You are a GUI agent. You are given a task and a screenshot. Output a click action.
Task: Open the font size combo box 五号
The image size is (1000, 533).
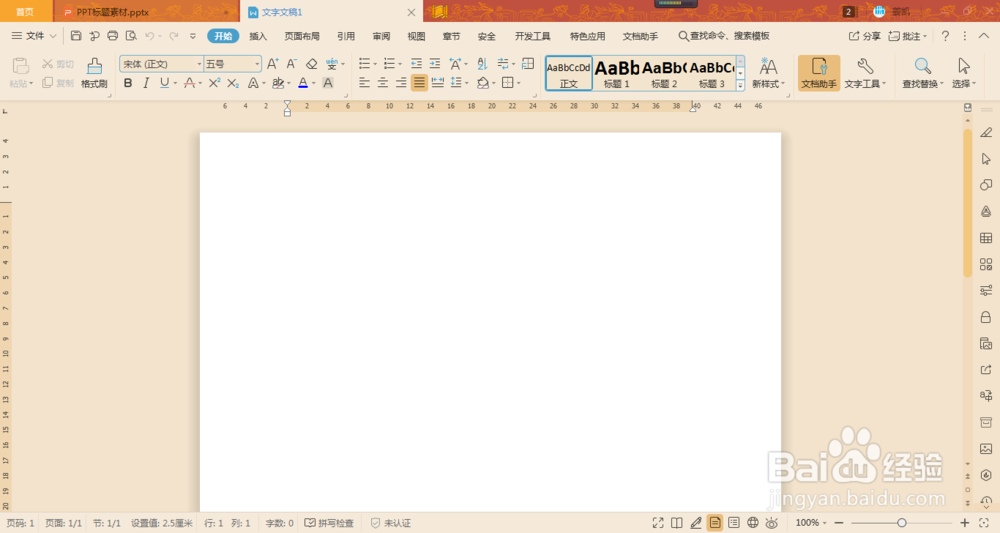tap(232, 64)
